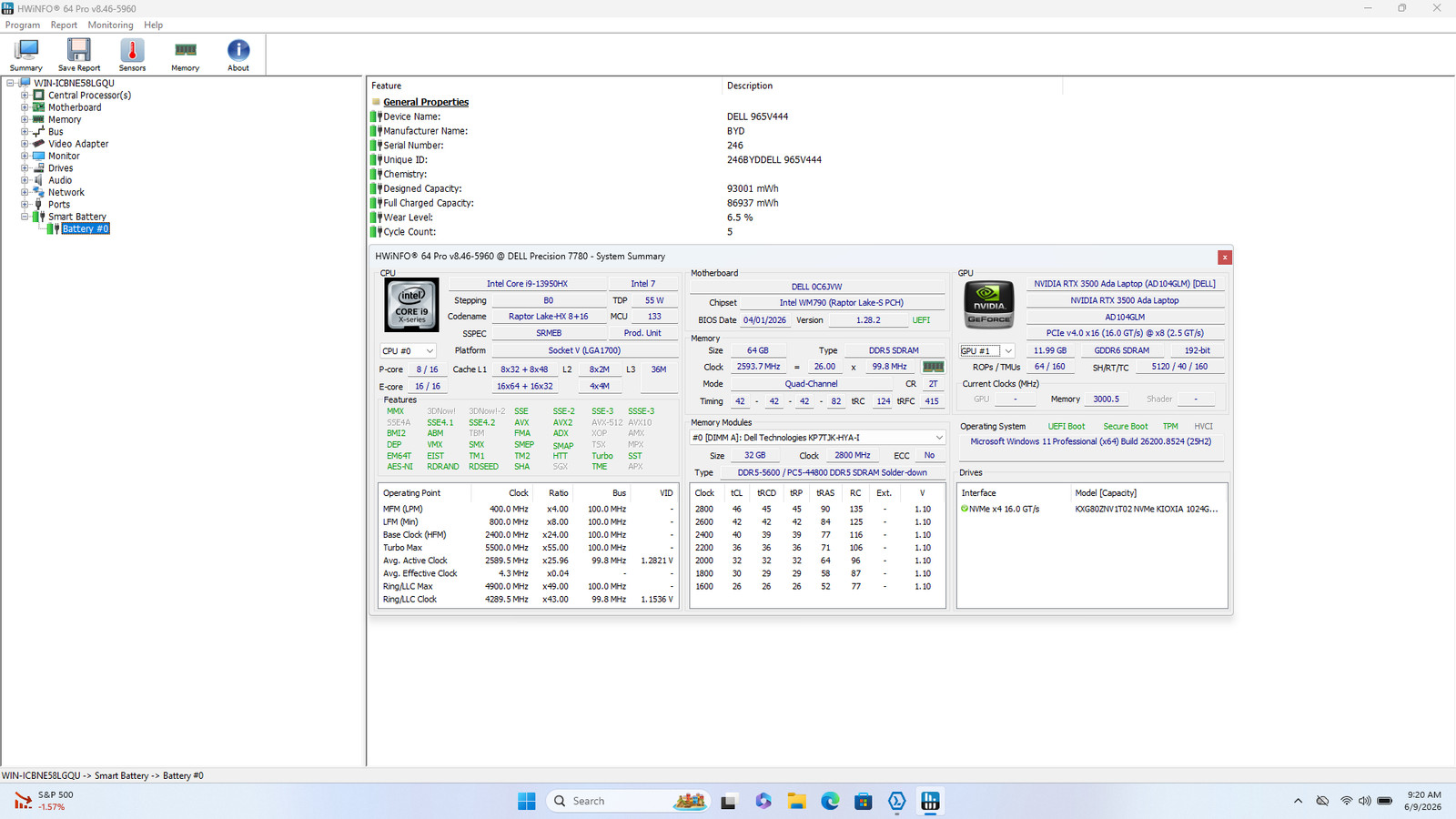Click the Prod. Unit field
The width and height of the screenshot is (1456, 819).
point(642,333)
